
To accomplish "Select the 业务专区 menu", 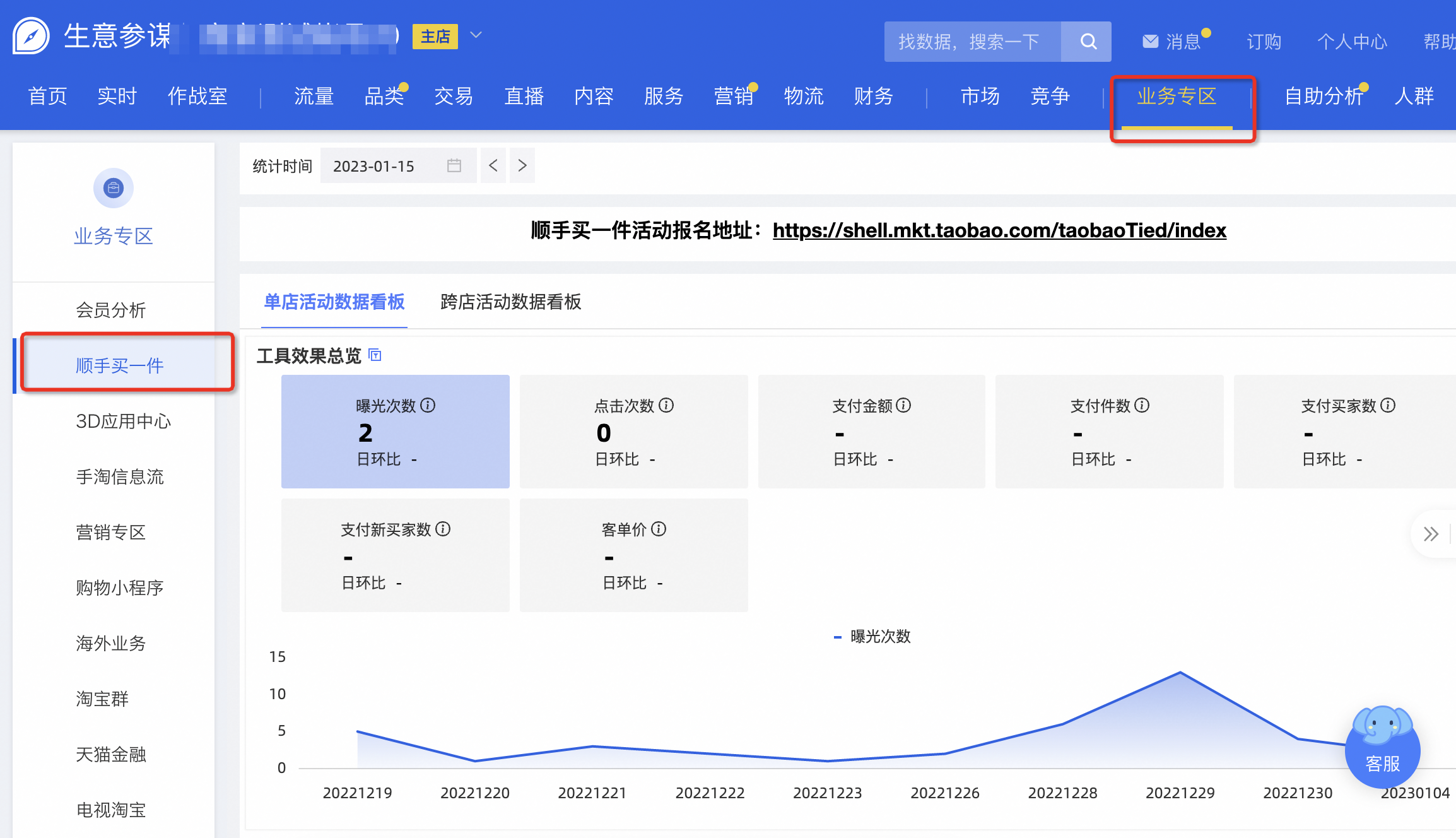I will pos(1177,96).
